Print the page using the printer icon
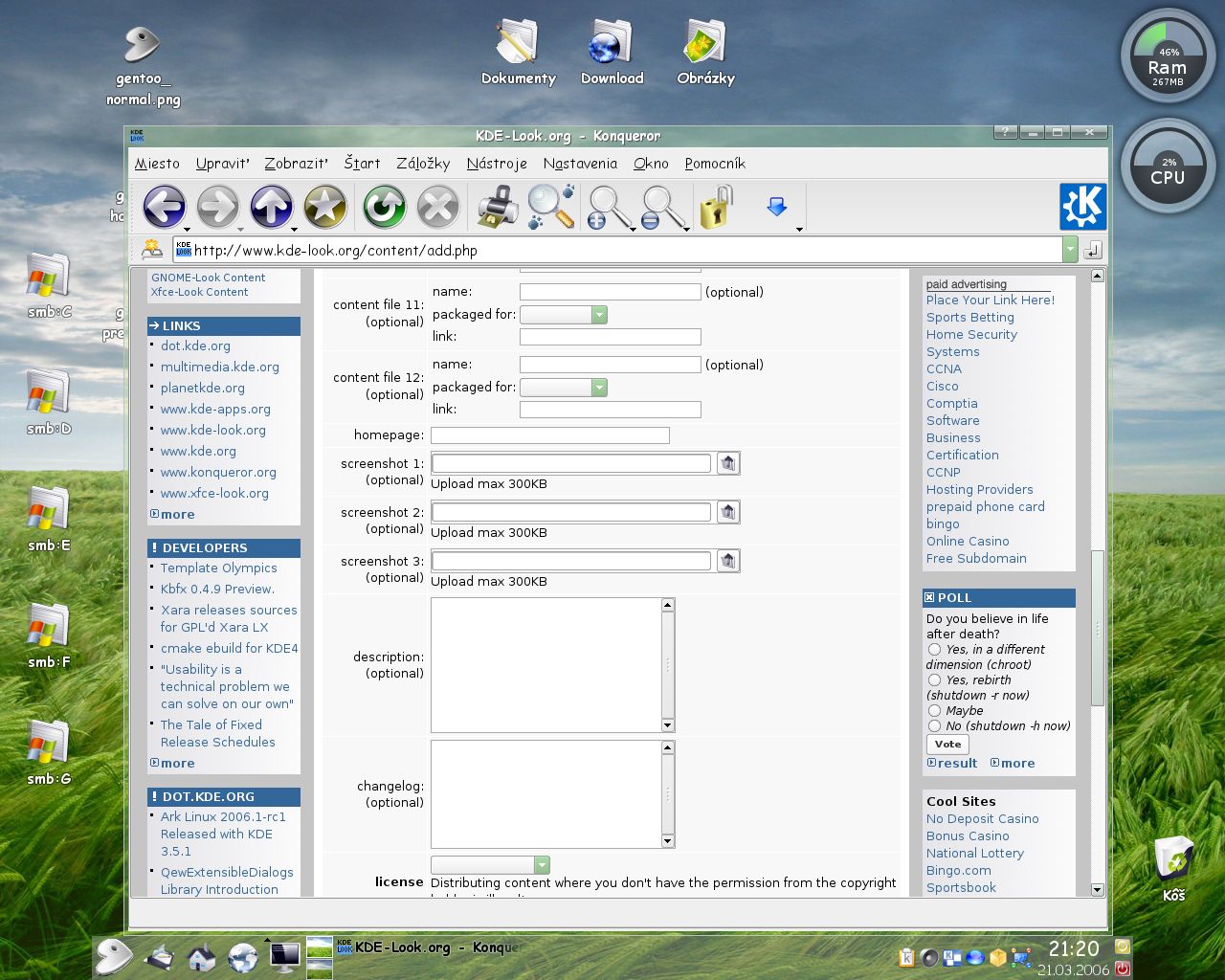The height and width of the screenshot is (980, 1225). click(497, 207)
